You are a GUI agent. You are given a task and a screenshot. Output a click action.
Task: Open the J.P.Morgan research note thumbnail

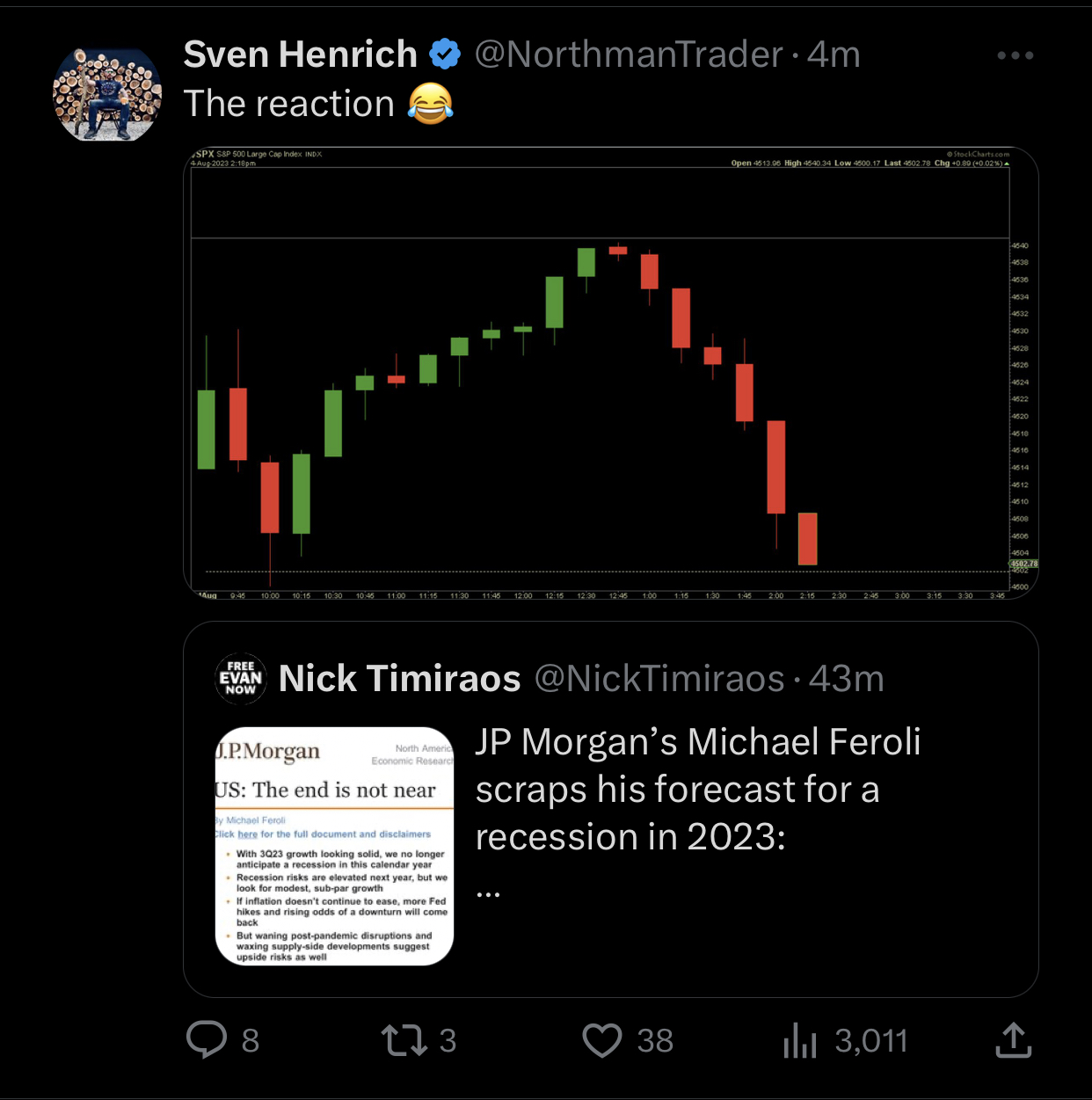coord(334,846)
